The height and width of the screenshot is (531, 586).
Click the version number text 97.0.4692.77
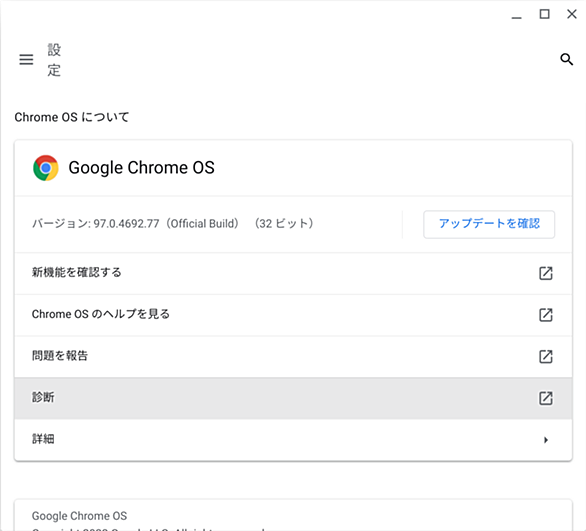126,223
